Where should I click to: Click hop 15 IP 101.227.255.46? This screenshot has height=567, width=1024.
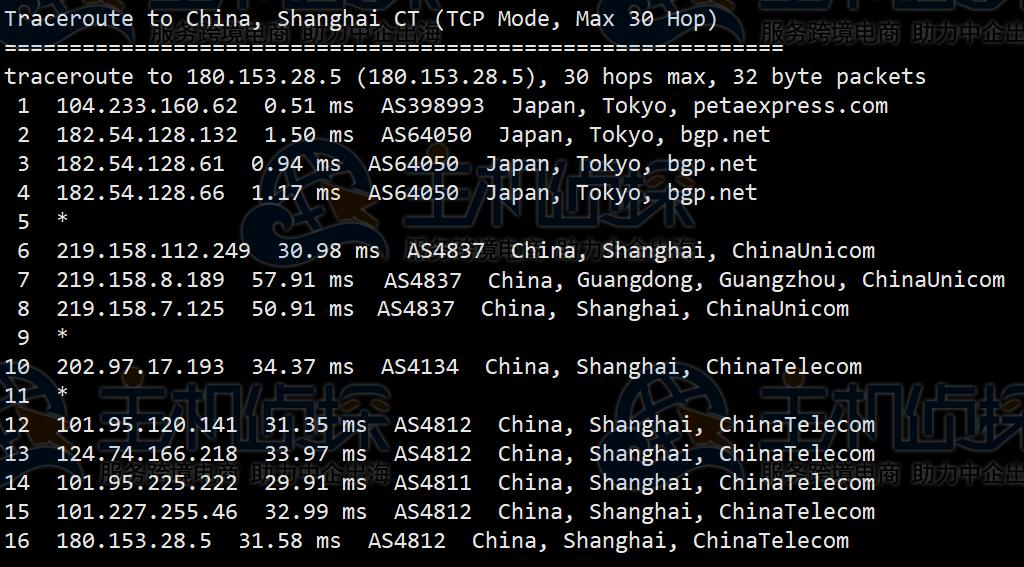[147, 511]
